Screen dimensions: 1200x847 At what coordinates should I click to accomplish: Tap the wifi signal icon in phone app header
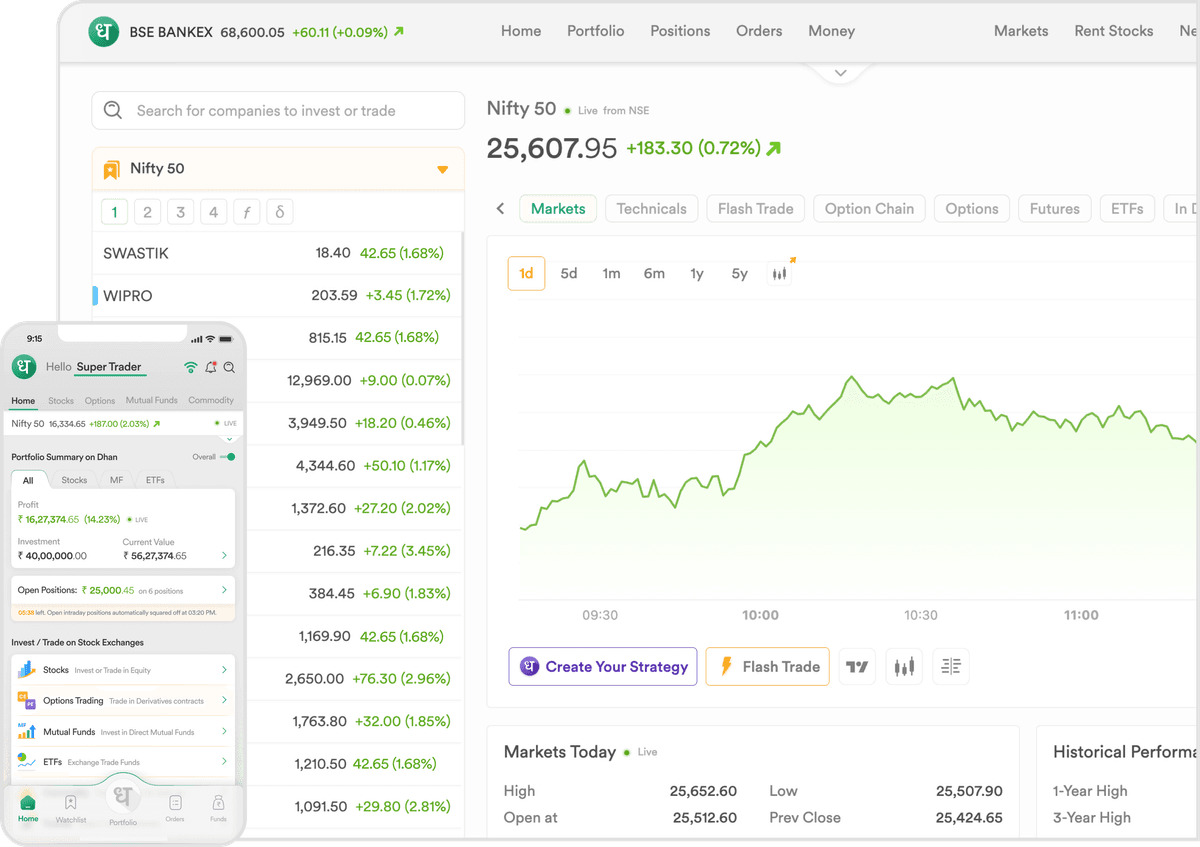191,367
